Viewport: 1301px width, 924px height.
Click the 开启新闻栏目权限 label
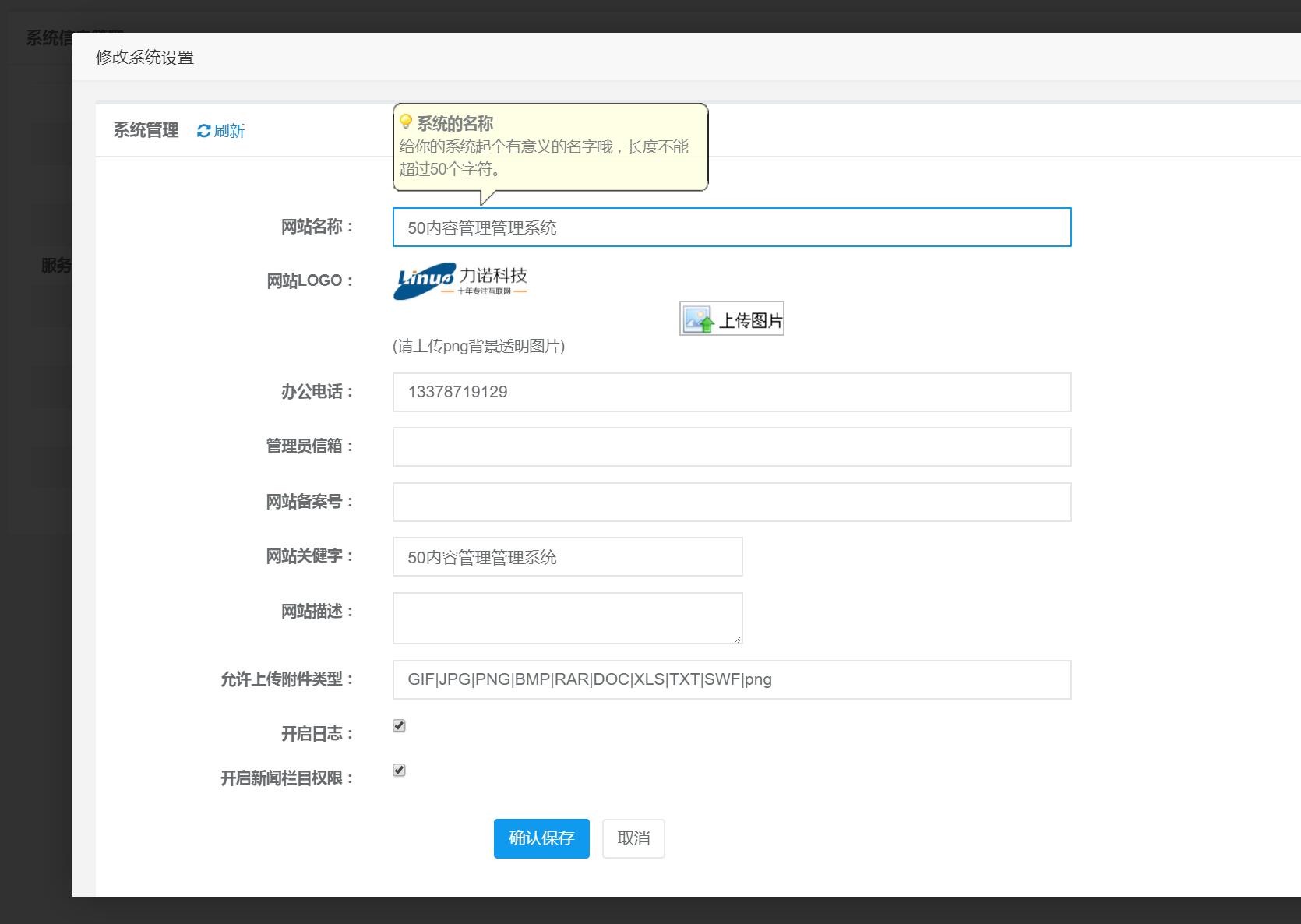coord(287,778)
